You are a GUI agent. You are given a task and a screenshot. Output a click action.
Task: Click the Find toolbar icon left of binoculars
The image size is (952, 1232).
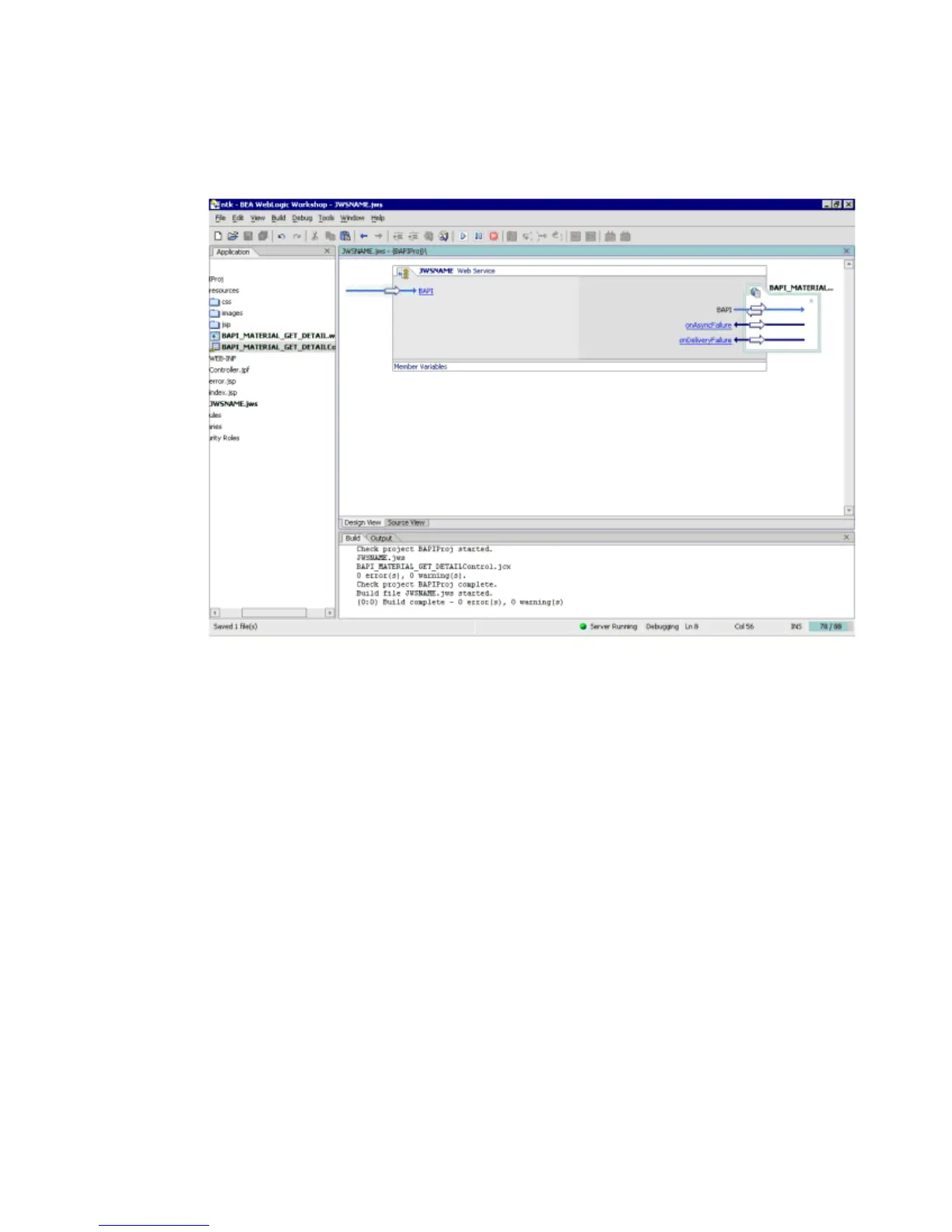tap(429, 236)
